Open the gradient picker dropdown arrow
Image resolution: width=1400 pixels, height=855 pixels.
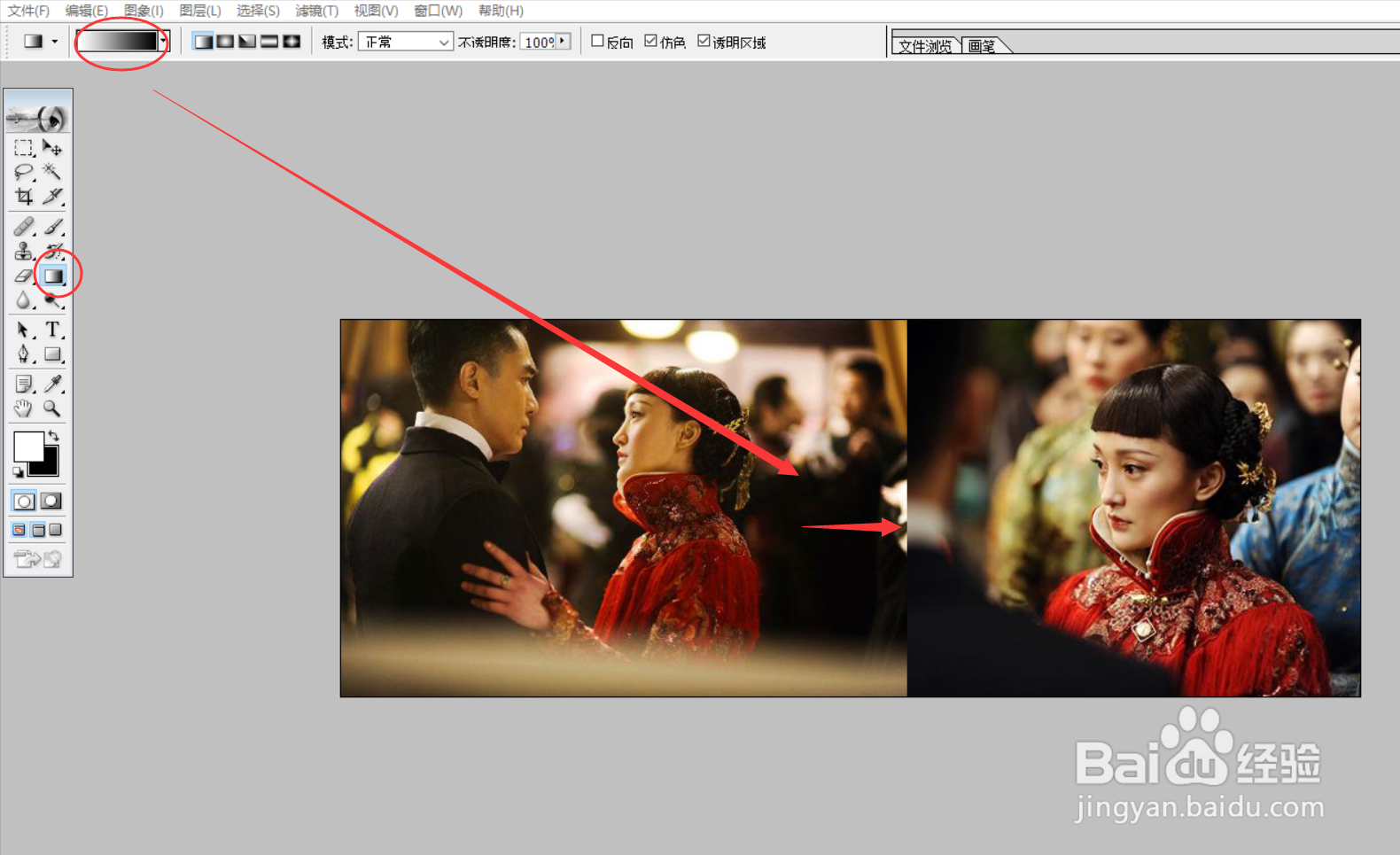[x=163, y=41]
